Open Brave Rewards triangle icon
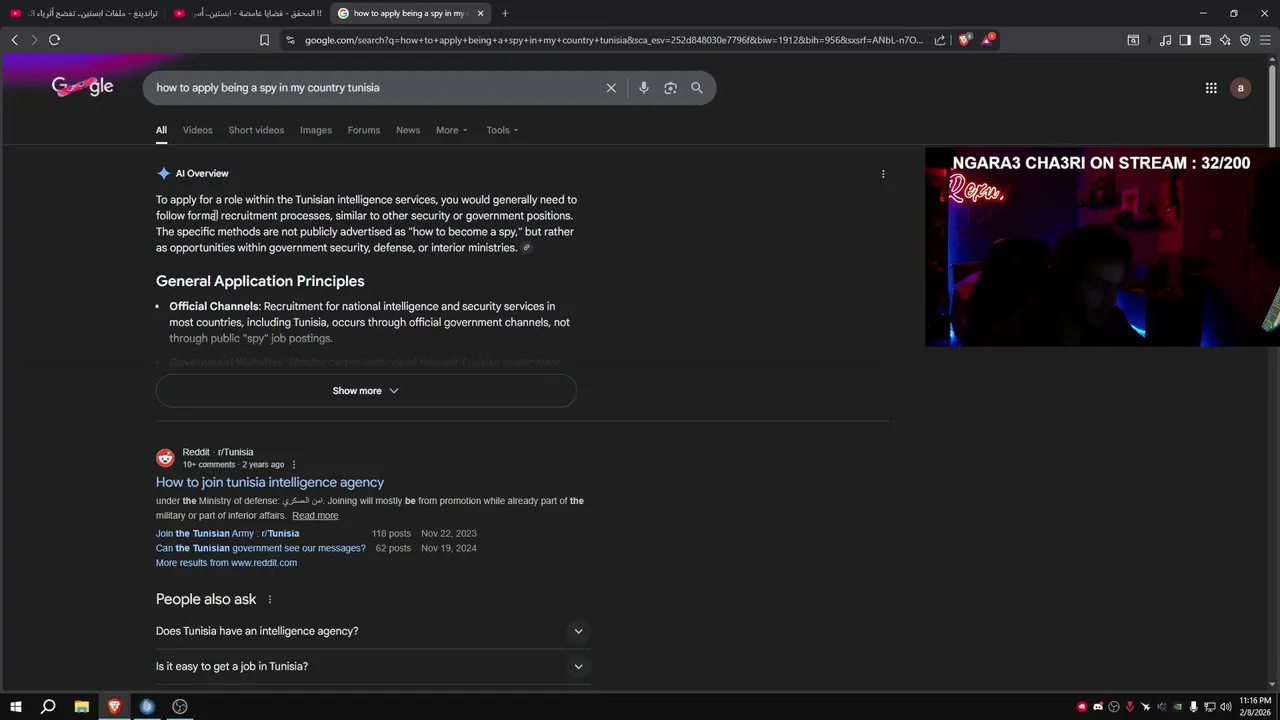Image resolution: width=1280 pixels, height=720 pixels. (x=987, y=40)
